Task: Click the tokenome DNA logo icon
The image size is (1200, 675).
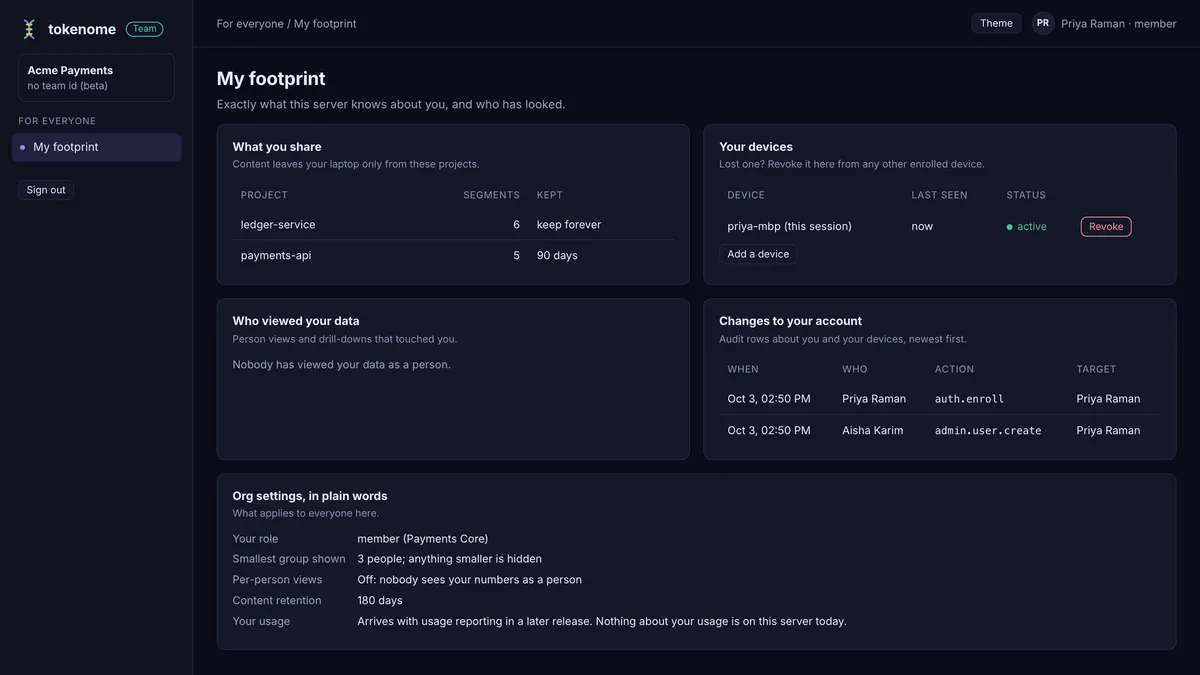Action: click(29, 29)
